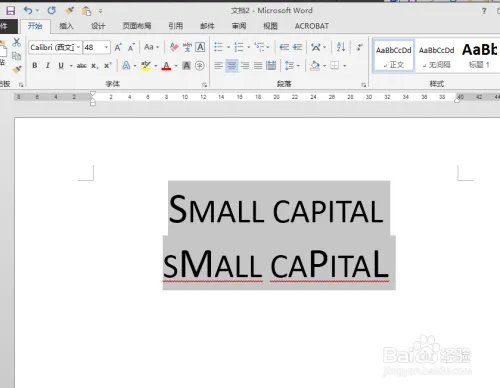
Task: Apply Strikethrough abc formatting
Action: pyautogui.click(x=82, y=66)
